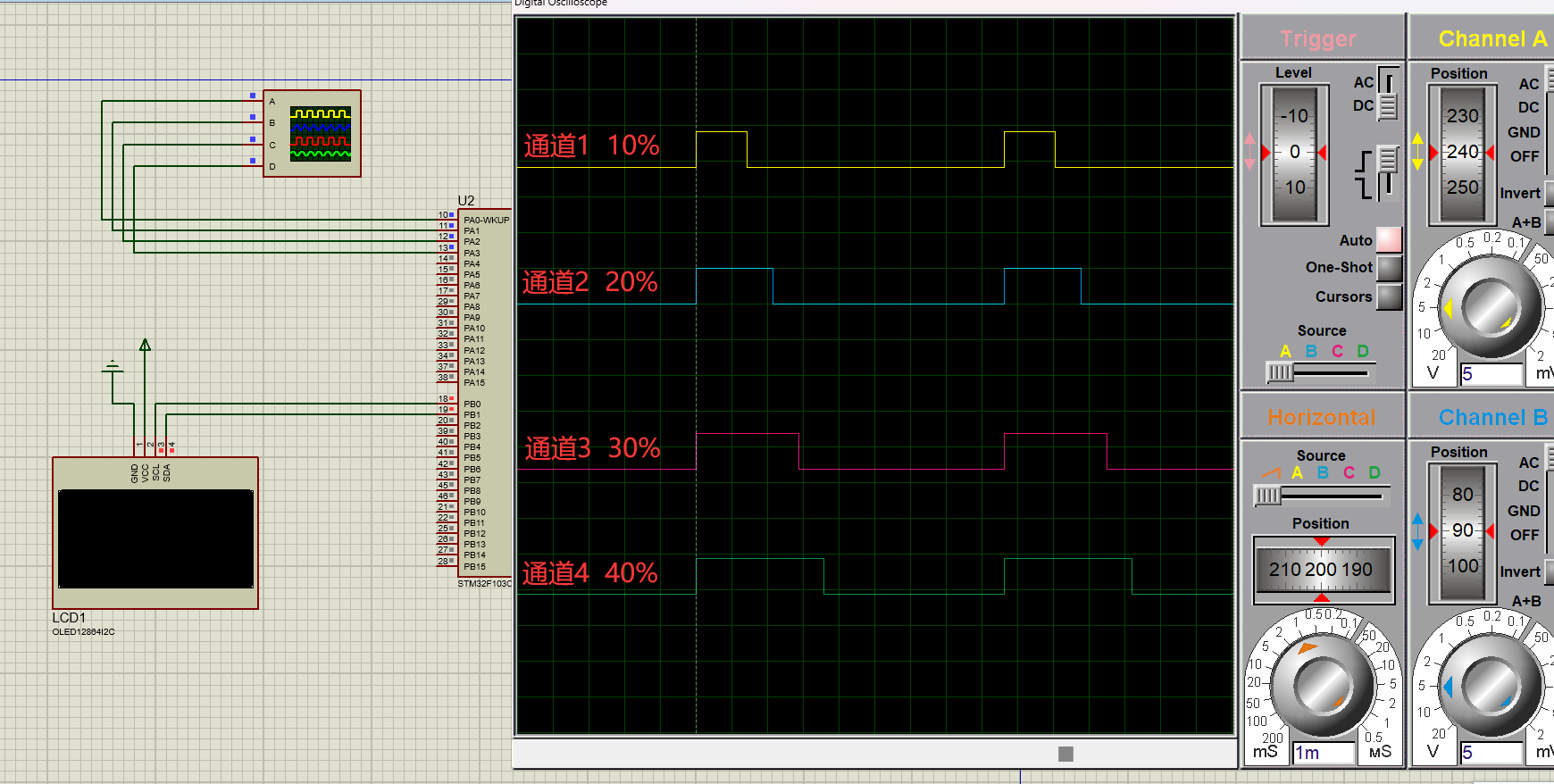Click the Horizontal Source slider handle
This screenshot has width=1554, height=784.
1267,495
